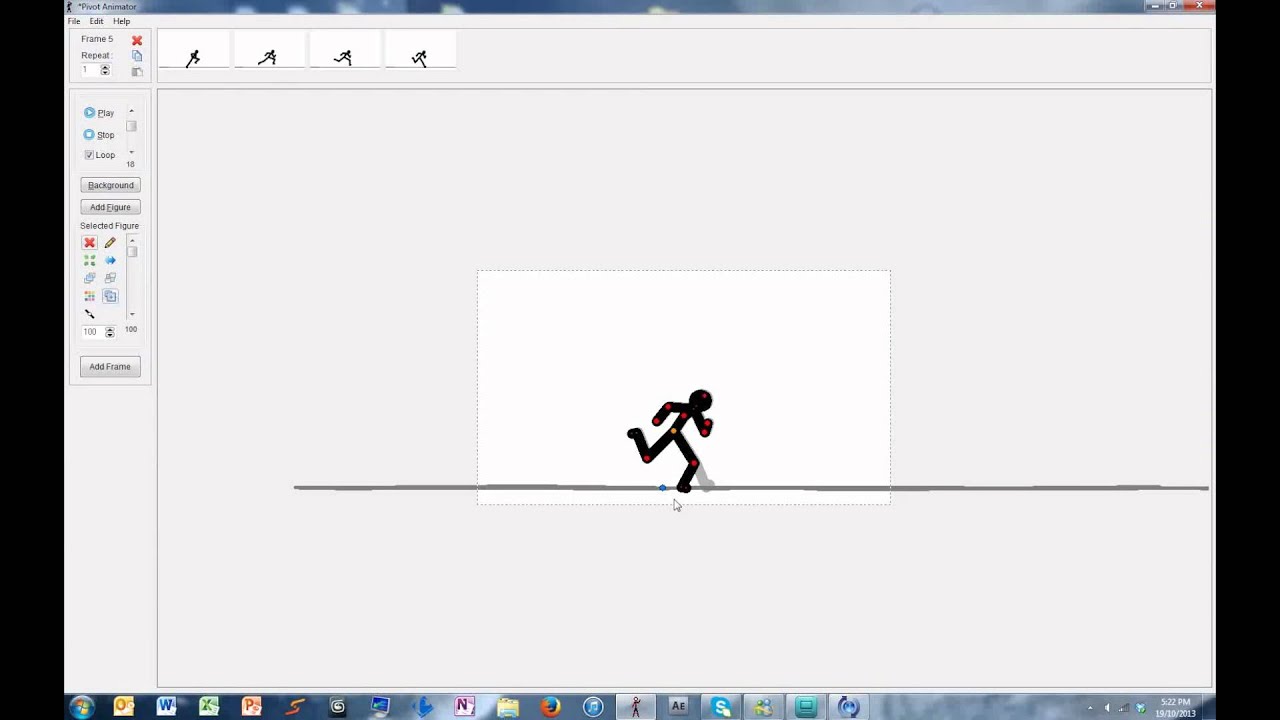The height and width of the screenshot is (720, 1280).
Task: Open PowerPoint from the taskbar
Action: 252,707
